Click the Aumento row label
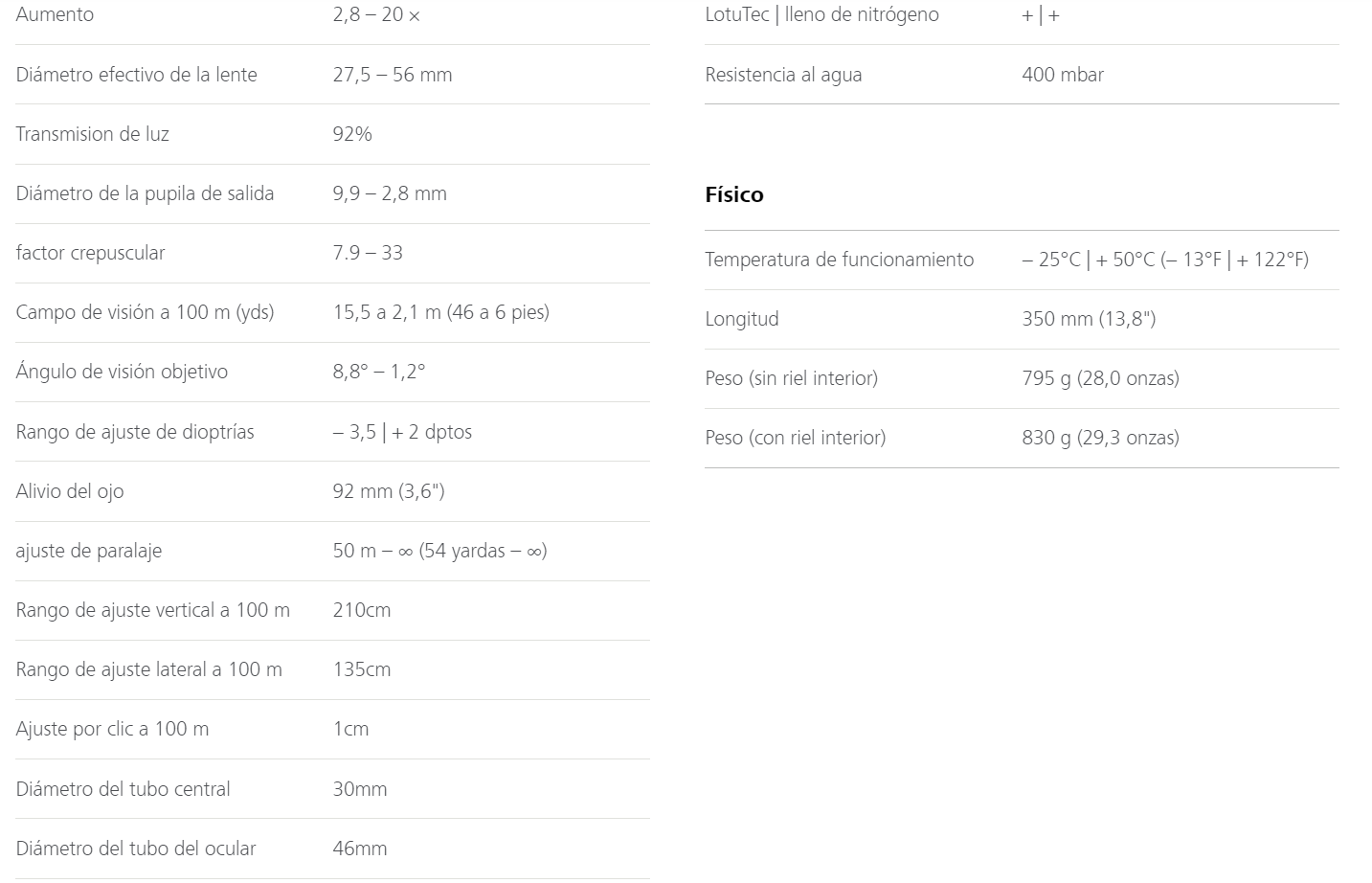Screen dimensions: 1372x883 pyautogui.click(x=55, y=14)
